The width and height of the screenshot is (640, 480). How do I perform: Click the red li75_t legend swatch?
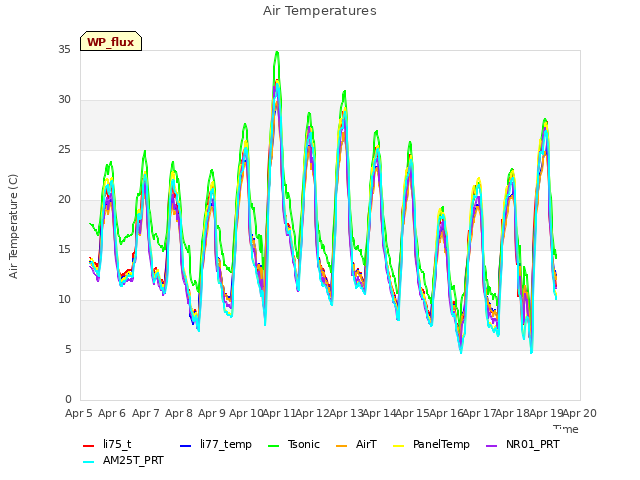tap(89, 445)
